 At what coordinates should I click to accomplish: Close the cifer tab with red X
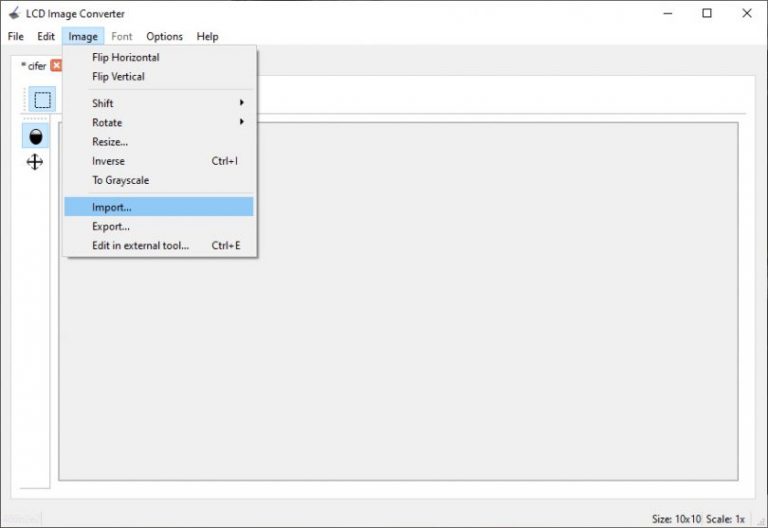coord(56,66)
